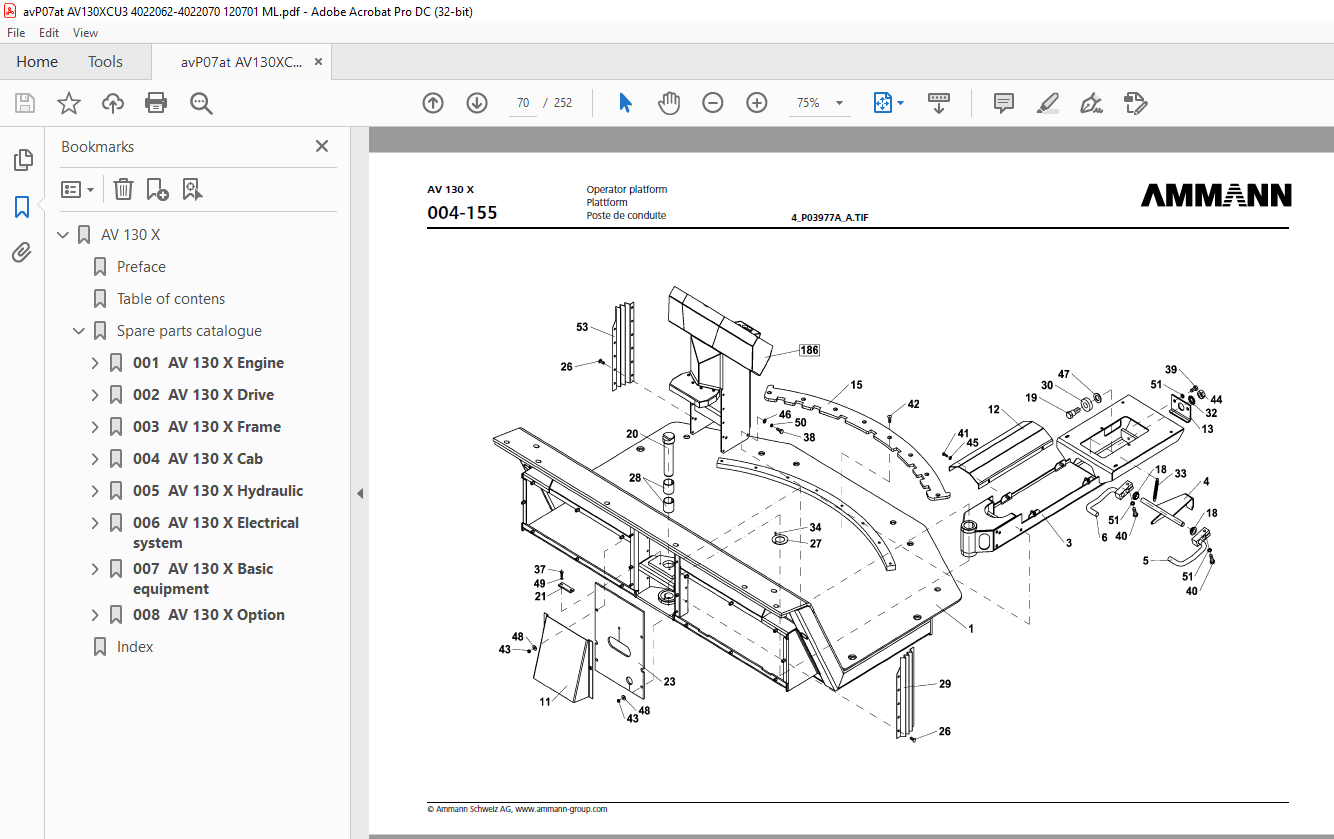Open the View menu
This screenshot has height=839, width=1334.
pyautogui.click(x=85, y=33)
